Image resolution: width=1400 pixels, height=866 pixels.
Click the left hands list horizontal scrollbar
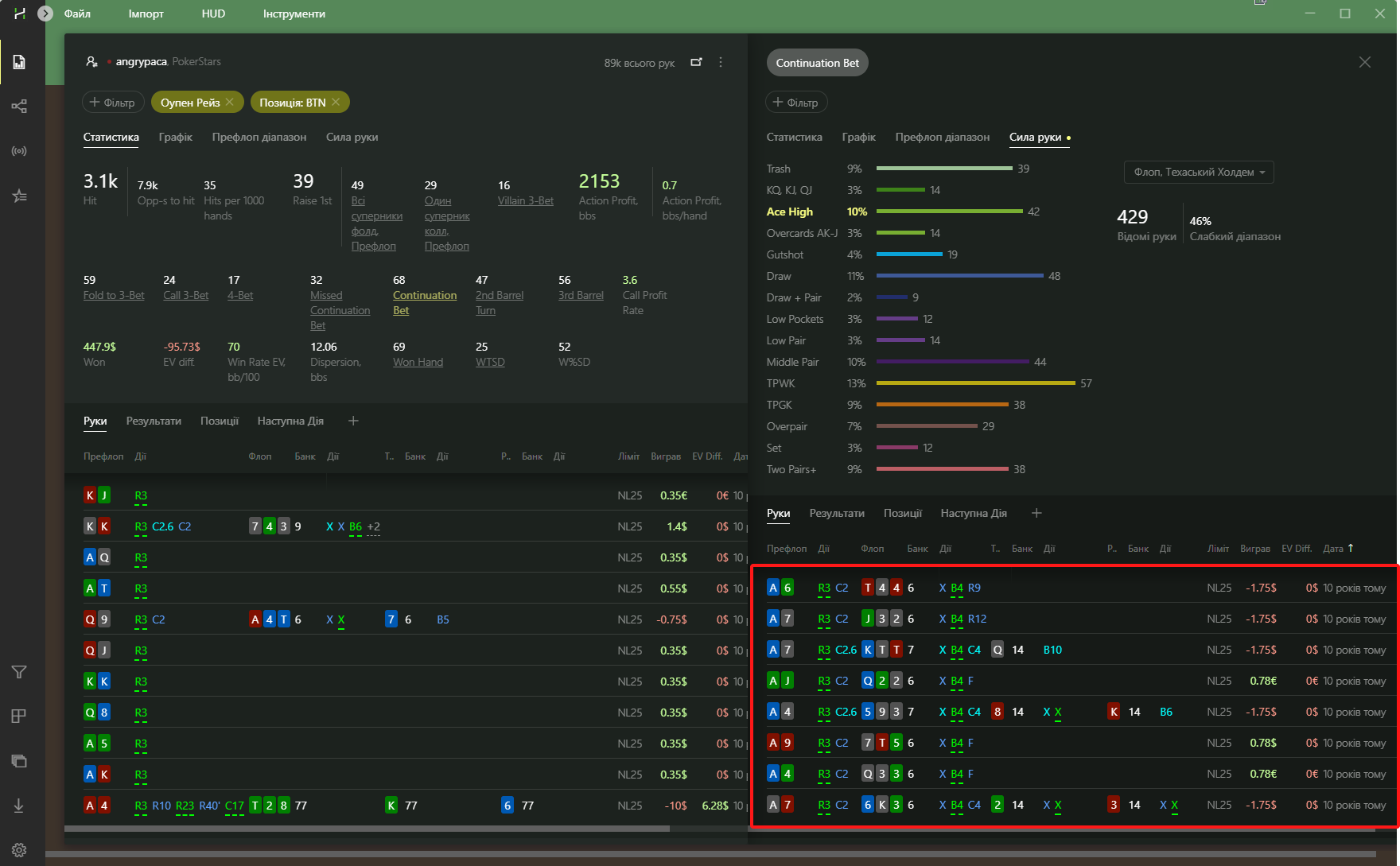tap(367, 829)
